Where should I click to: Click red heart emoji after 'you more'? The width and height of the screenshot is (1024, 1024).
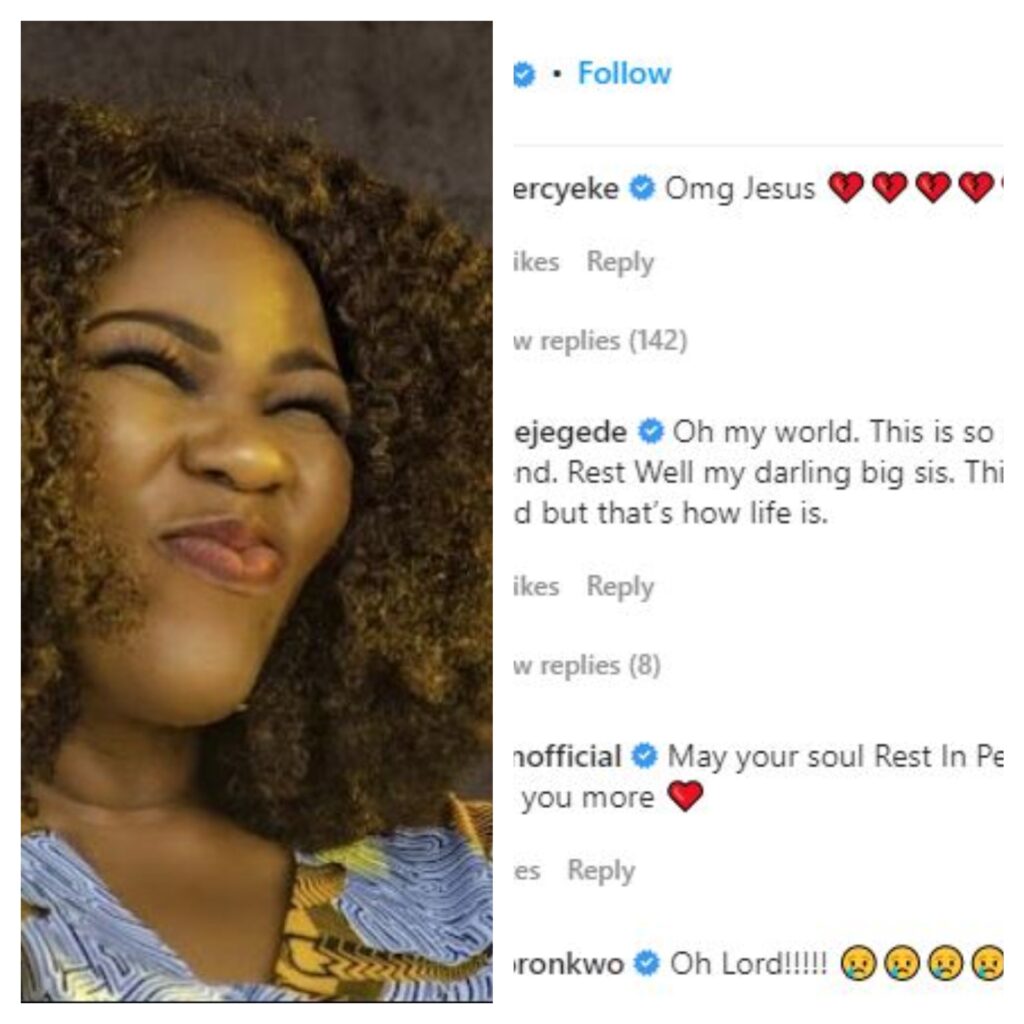point(685,796)
